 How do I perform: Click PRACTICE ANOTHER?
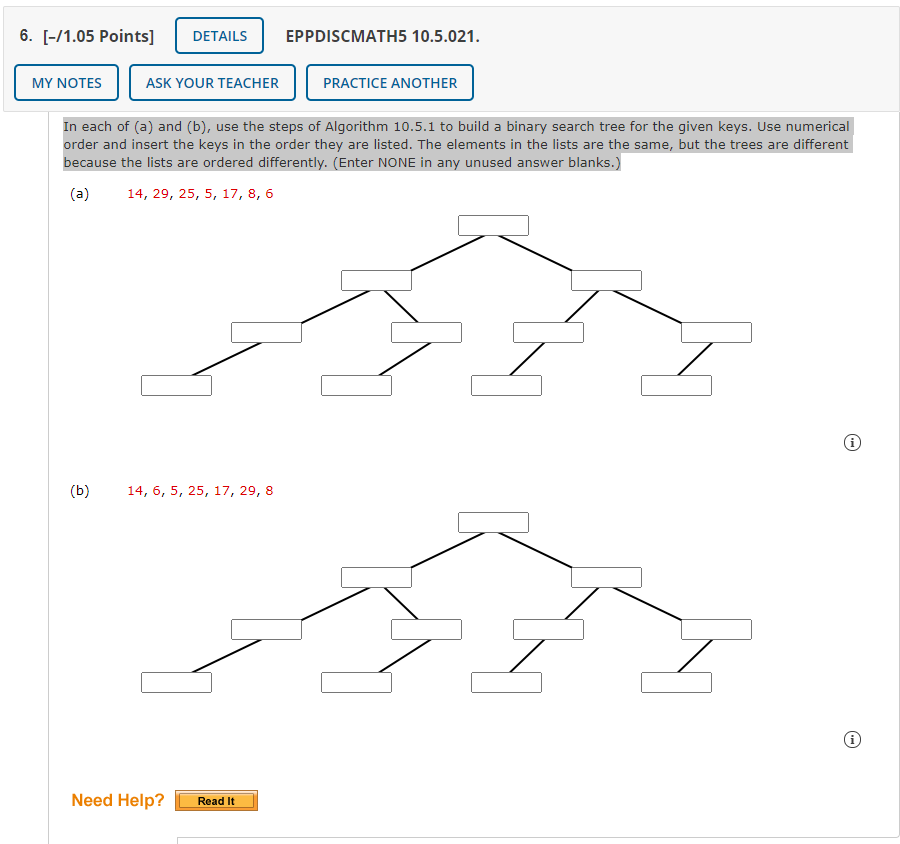click(x=389, y=82)
